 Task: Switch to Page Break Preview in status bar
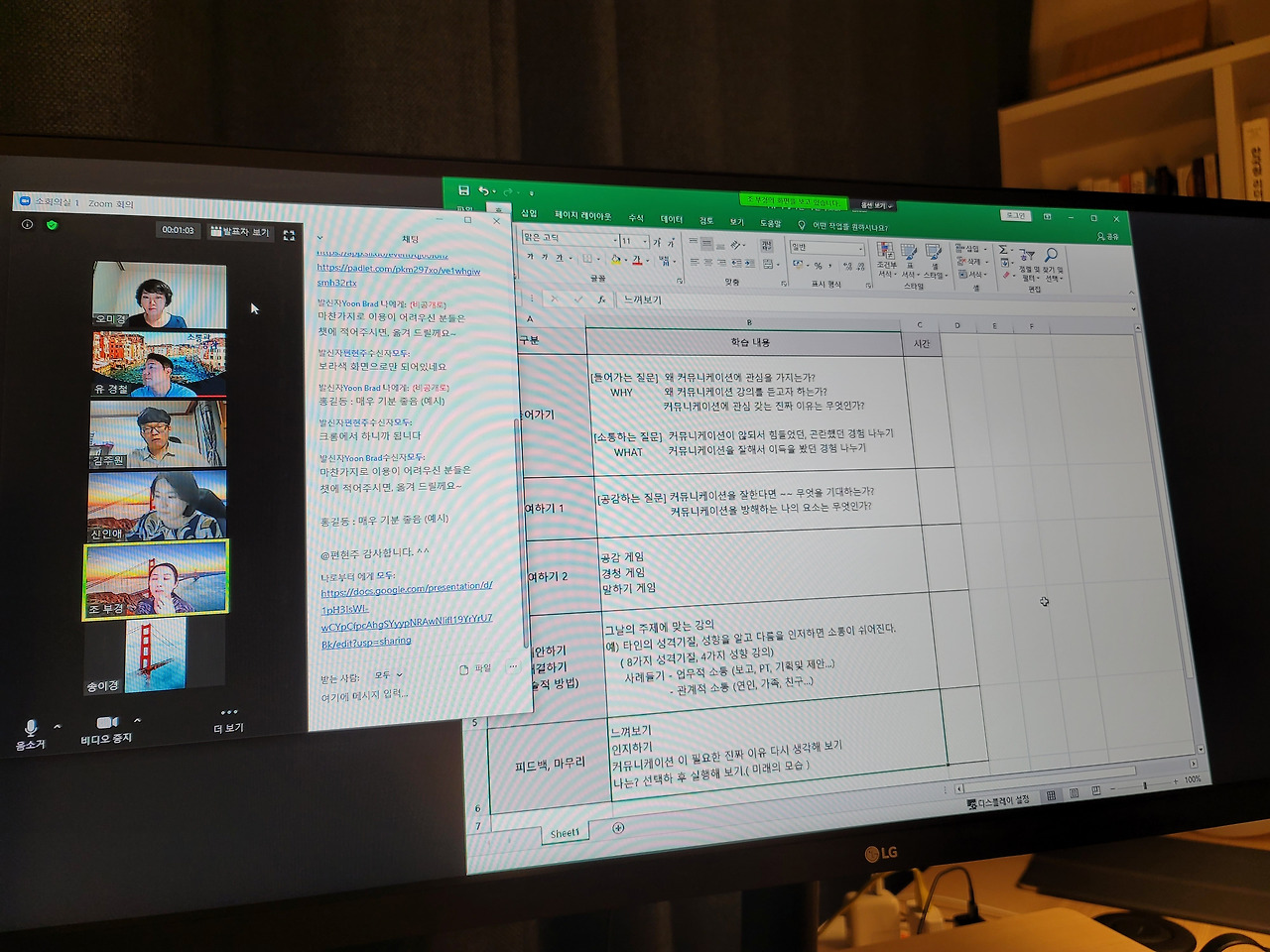tap(1095, 790)
